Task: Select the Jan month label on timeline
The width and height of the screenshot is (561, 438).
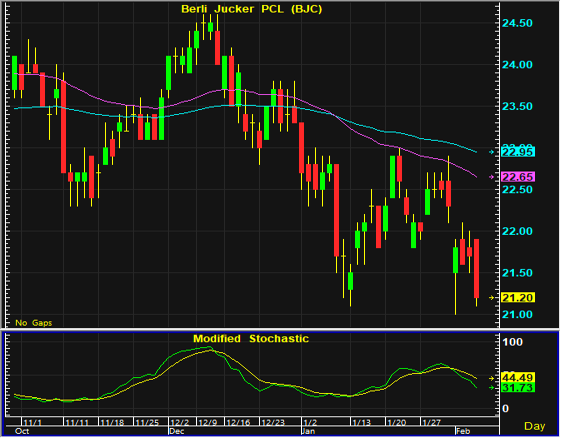Action: click(308, 431)
